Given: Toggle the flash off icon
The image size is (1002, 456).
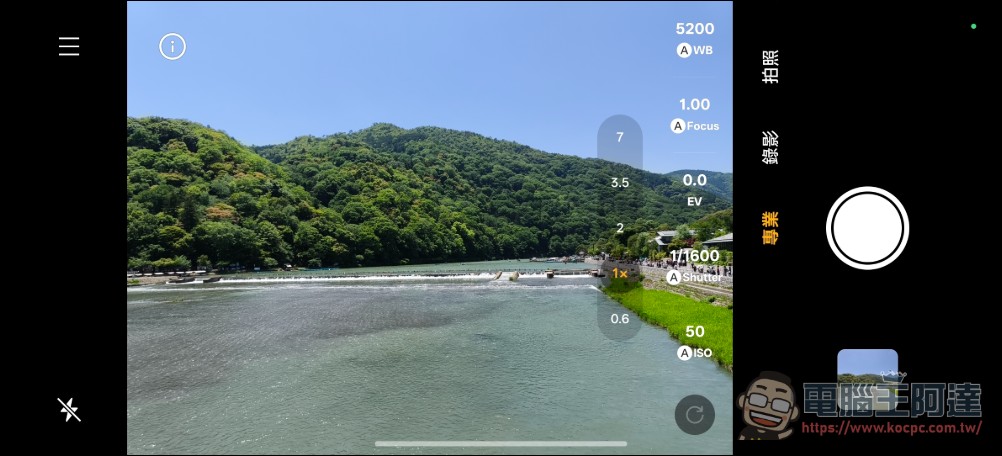Looking at the screenshot, I should (x=69, y=409).
